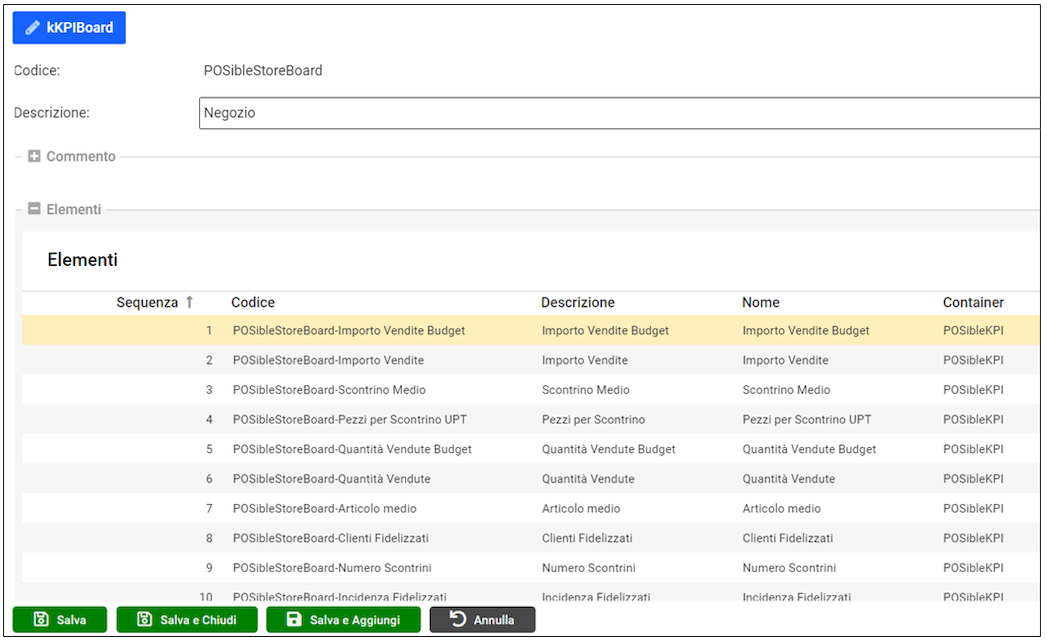The width and height of the screenshot is (1047, 640).
Task: Click the save icon on Salva e Chiudi
Action: point(144,620)
